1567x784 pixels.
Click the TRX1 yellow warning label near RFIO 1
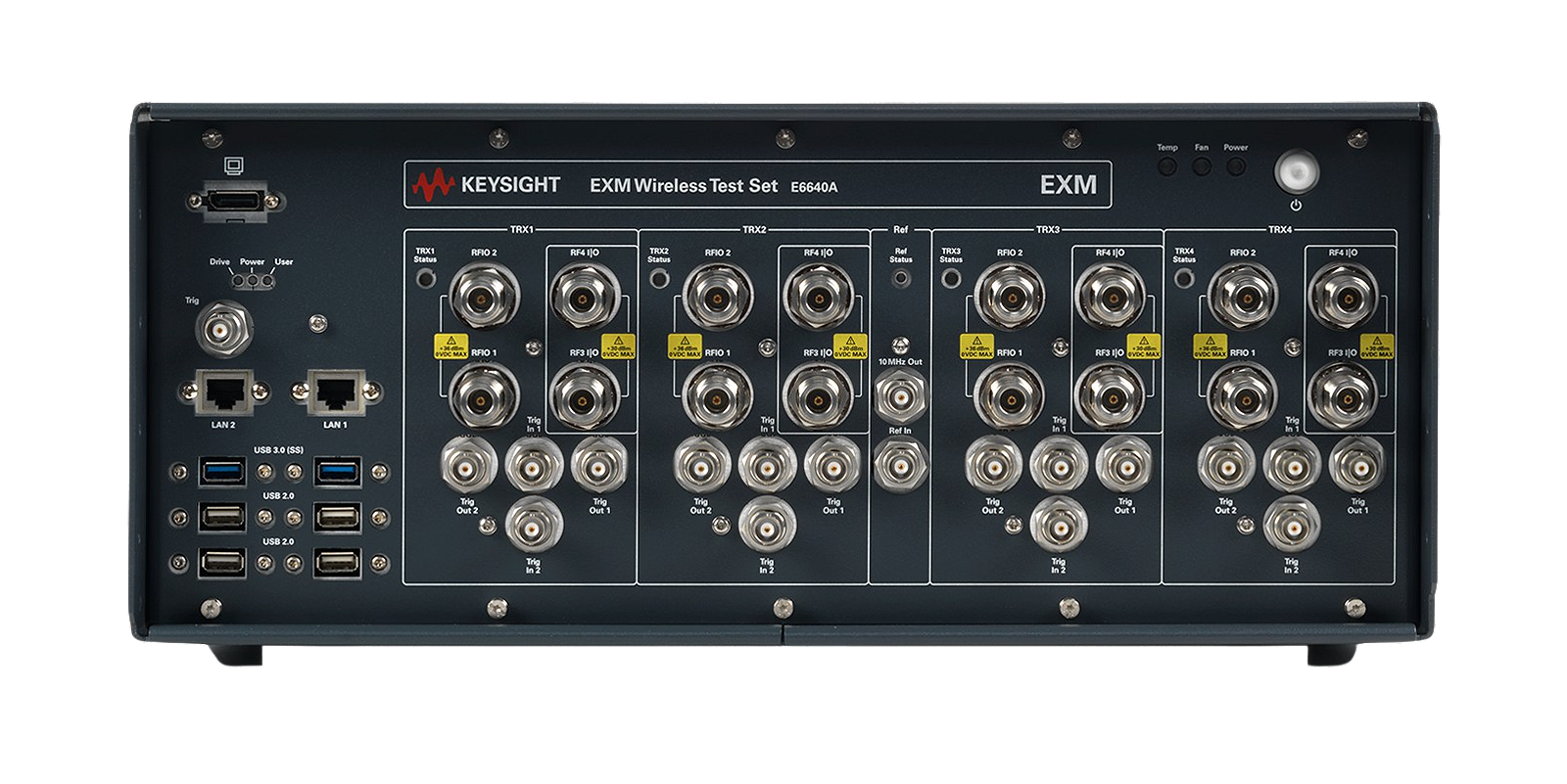pyautogui.click(x=451, y=346)
